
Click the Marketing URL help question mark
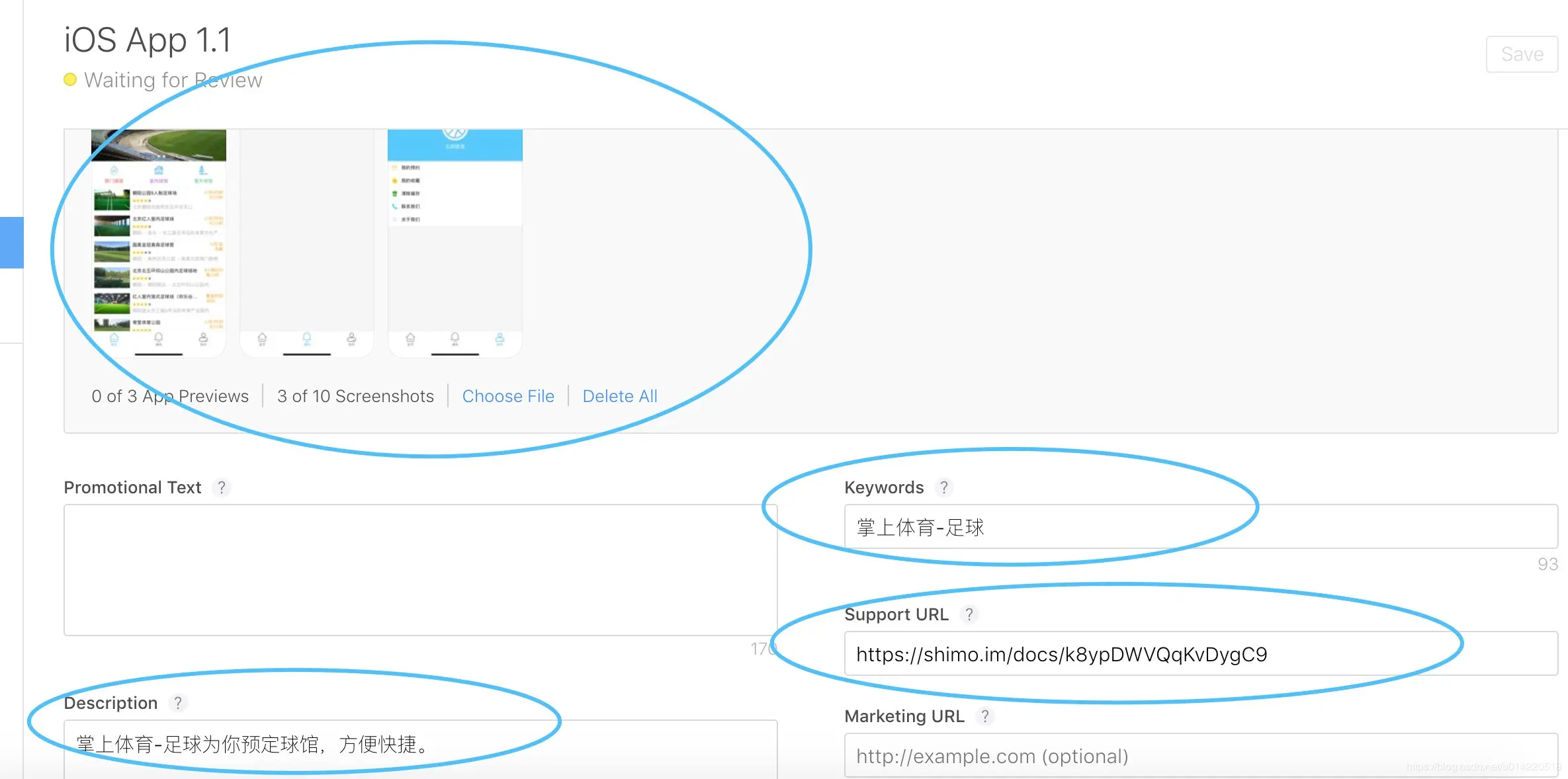click(x=985, y=716)
